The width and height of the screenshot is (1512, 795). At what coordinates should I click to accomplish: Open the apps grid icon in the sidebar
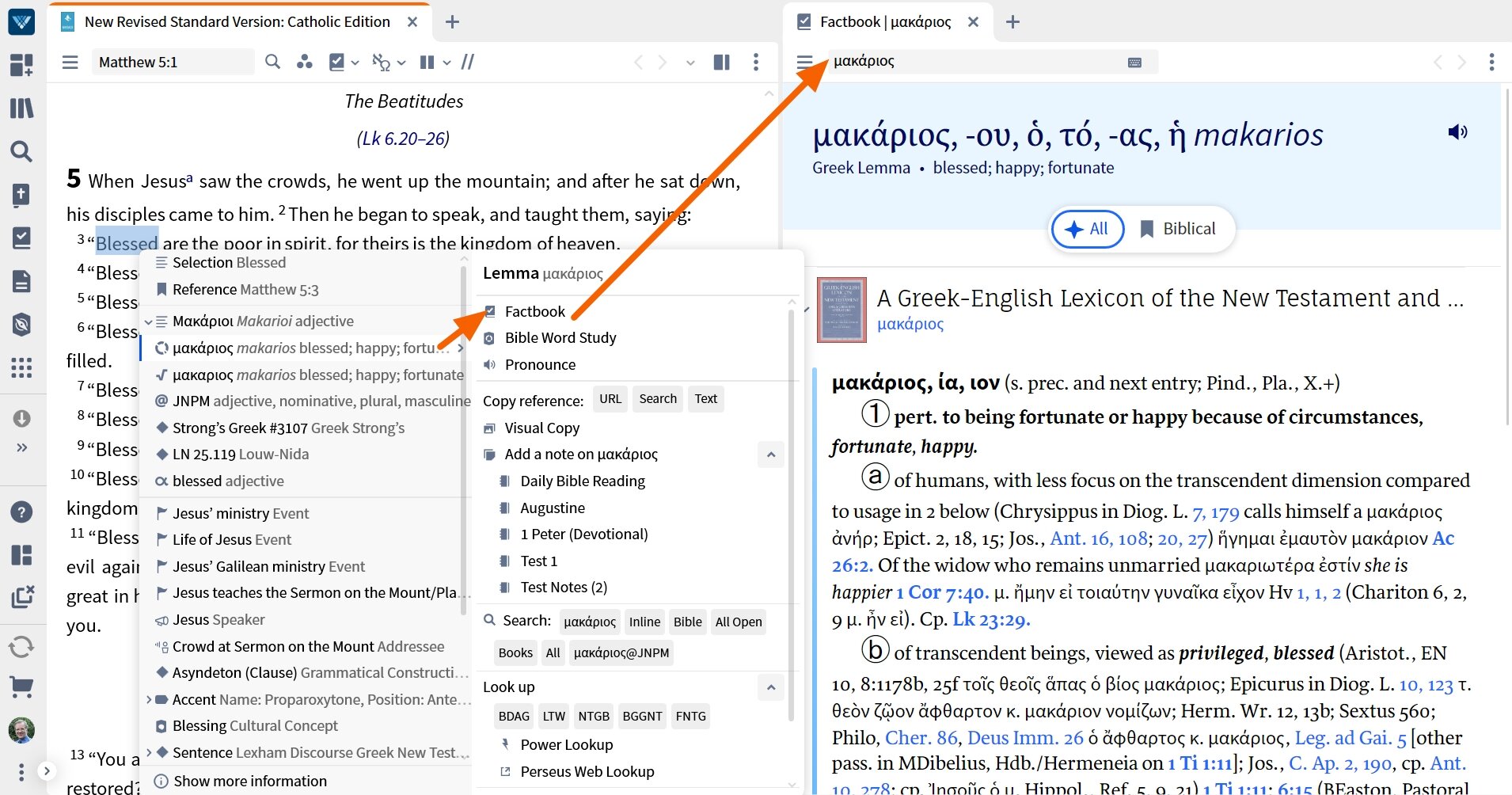pos(21,367)
